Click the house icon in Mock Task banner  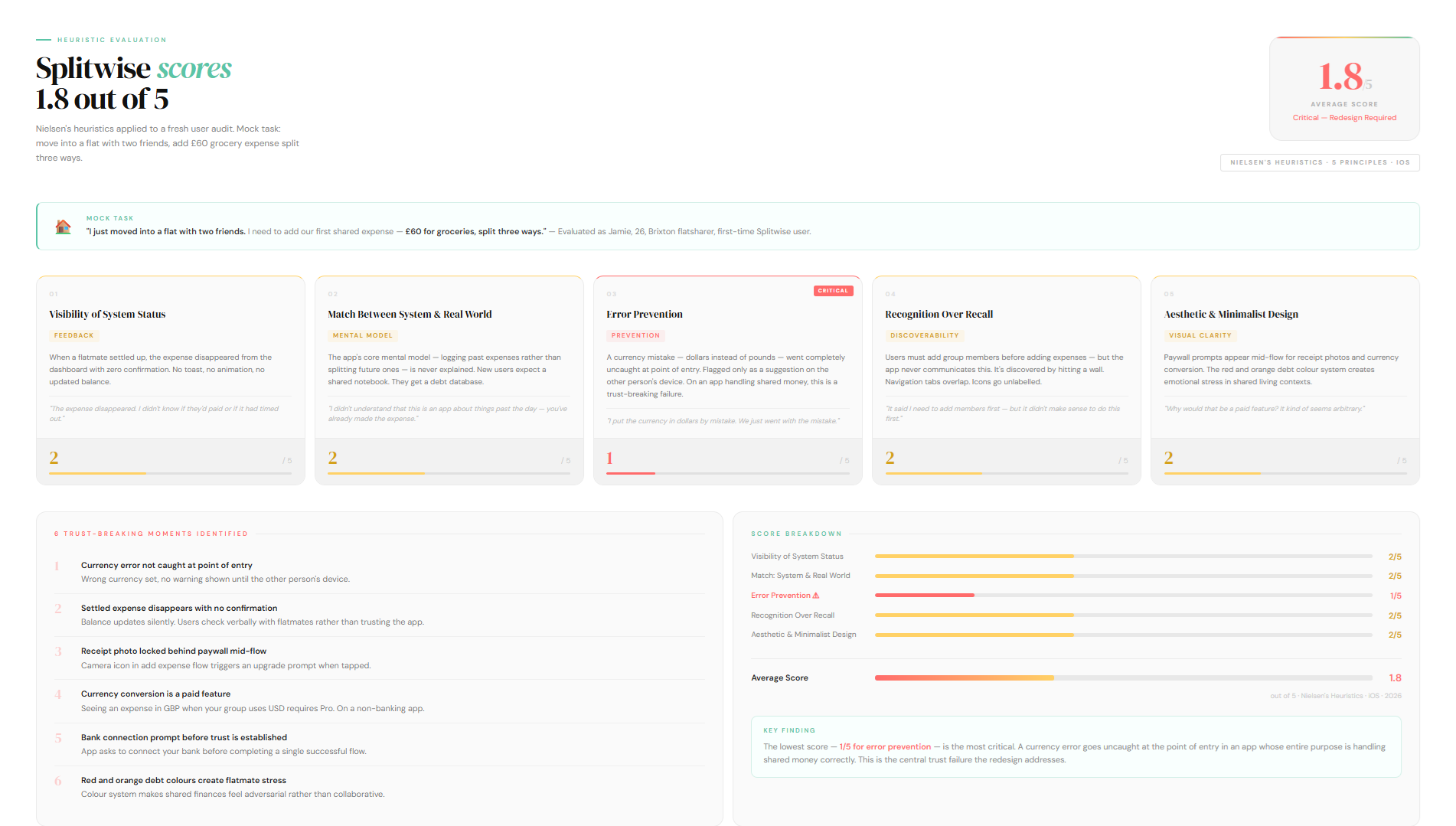(x=64, y=227)
